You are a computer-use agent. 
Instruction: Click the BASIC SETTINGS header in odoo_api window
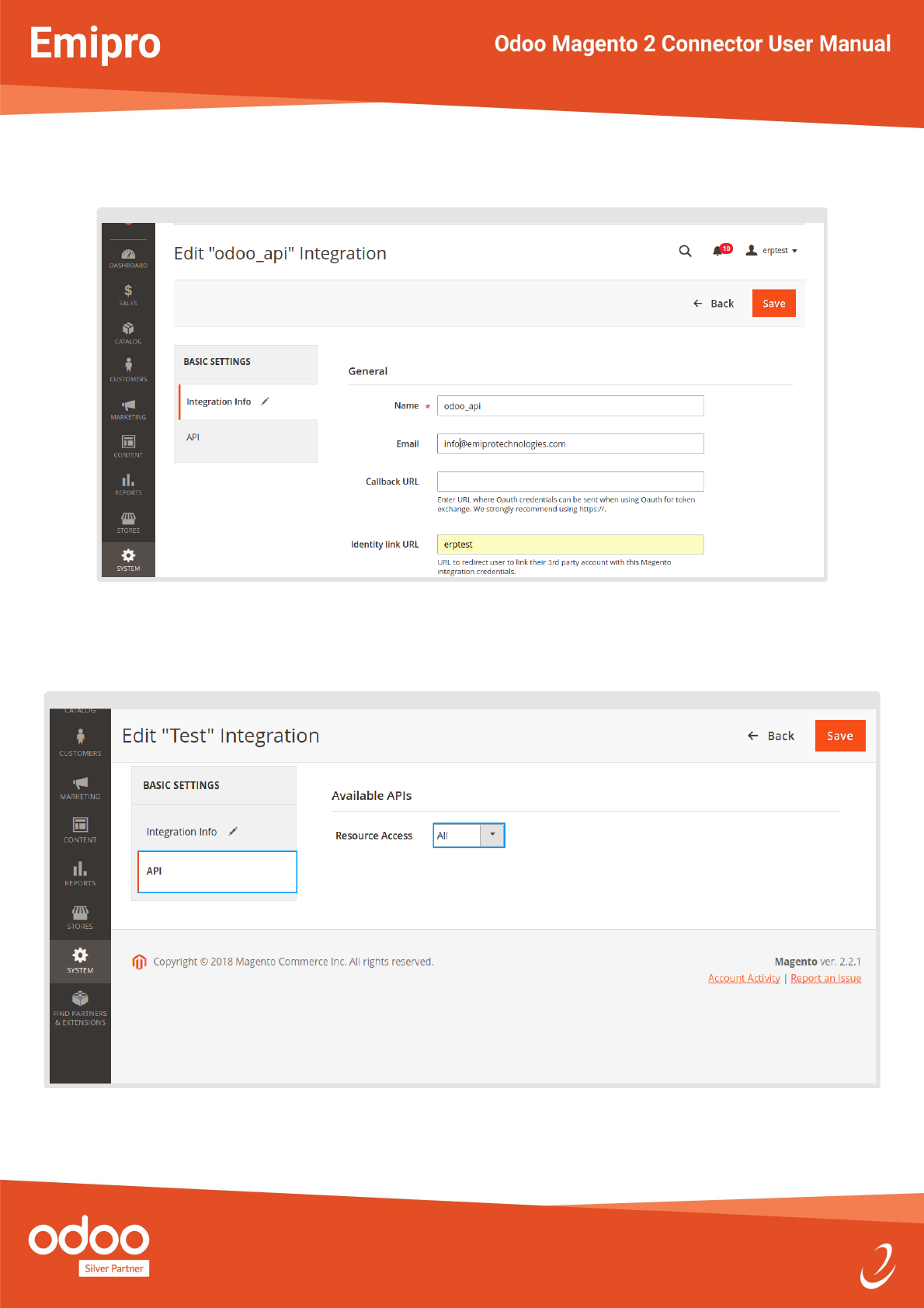[245, 362]
